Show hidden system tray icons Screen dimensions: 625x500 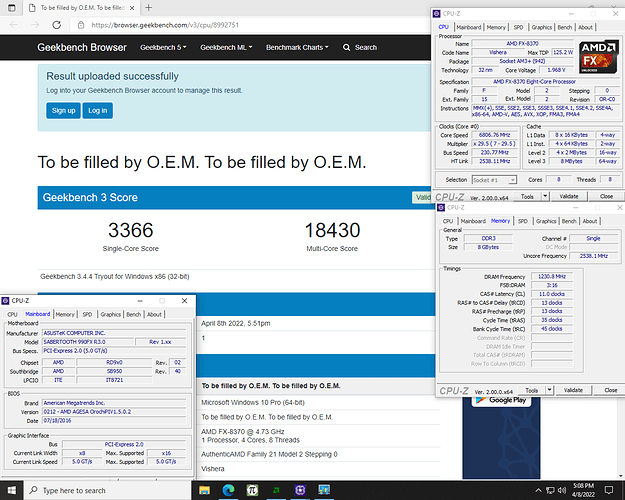(x=538, y=490)
